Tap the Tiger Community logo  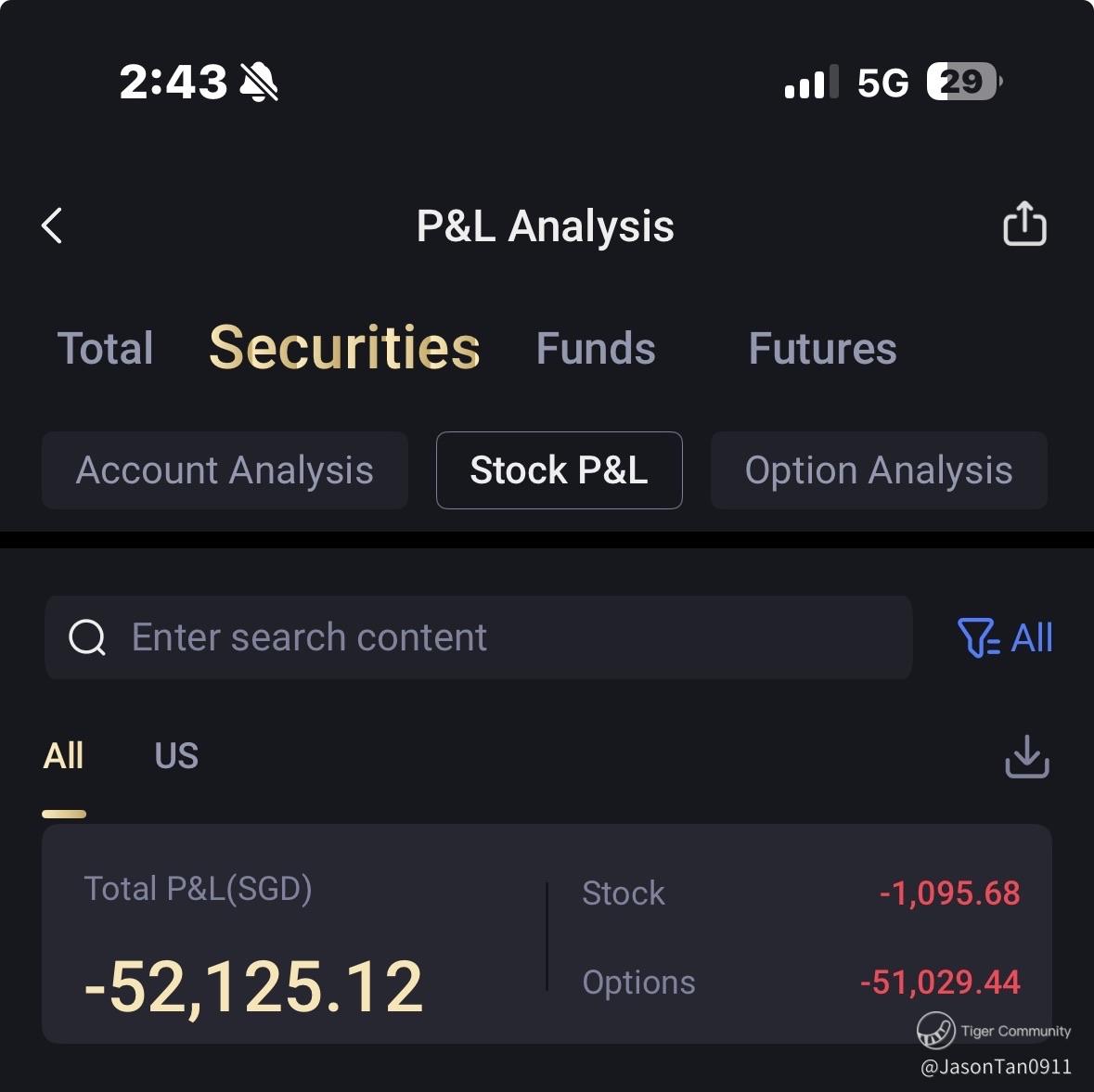(935, 1031)
